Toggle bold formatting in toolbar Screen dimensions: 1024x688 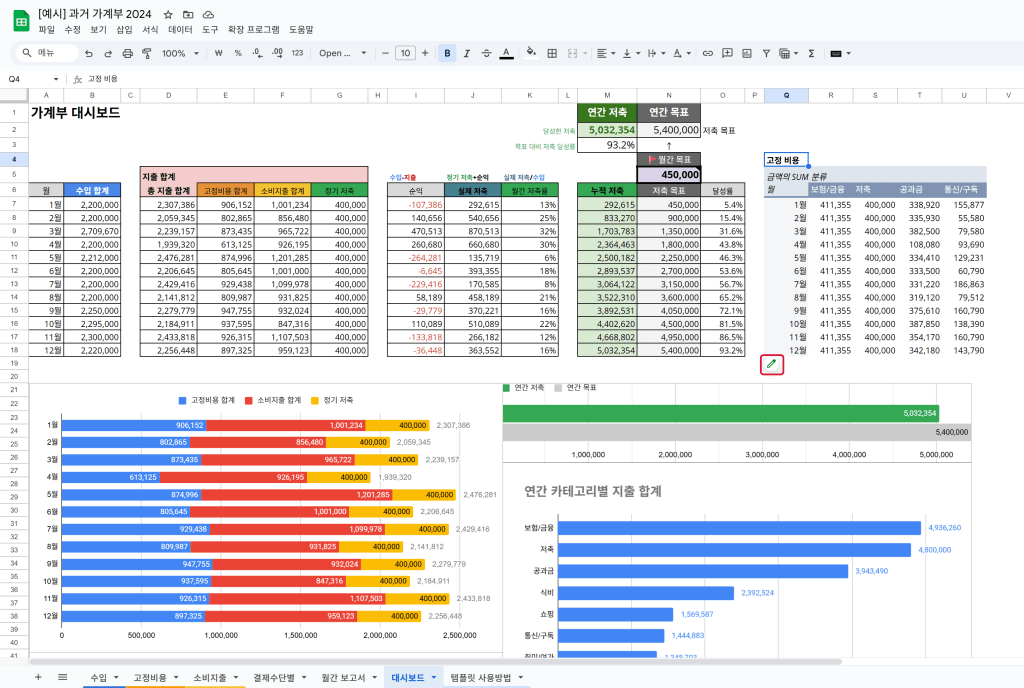click(447, 53)
